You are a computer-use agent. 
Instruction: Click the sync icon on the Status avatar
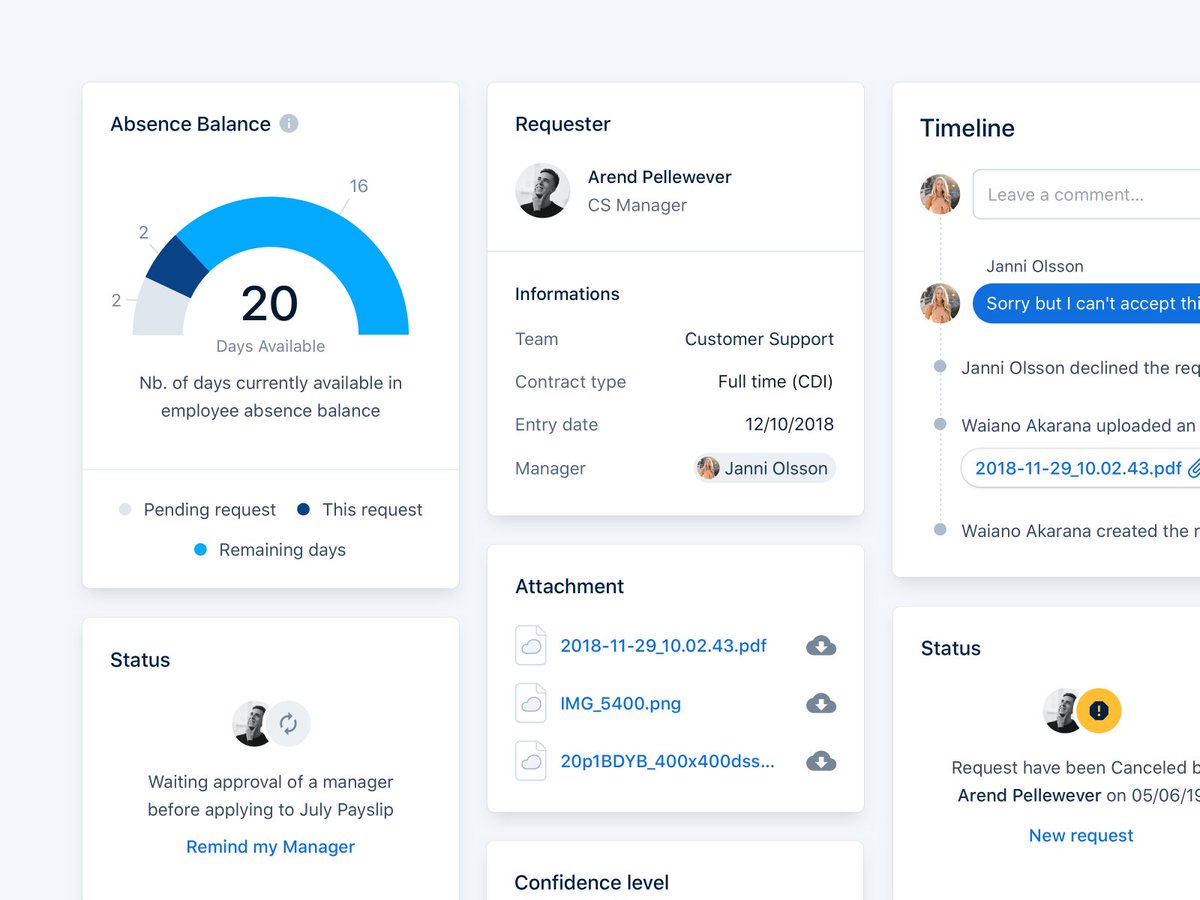tap(289, 723)
